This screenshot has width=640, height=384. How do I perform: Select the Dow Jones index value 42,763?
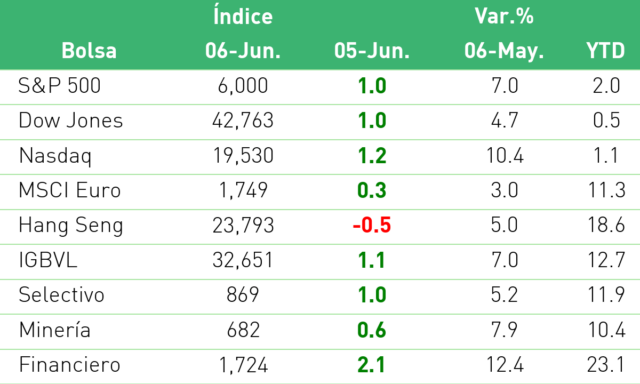point(243,121)
